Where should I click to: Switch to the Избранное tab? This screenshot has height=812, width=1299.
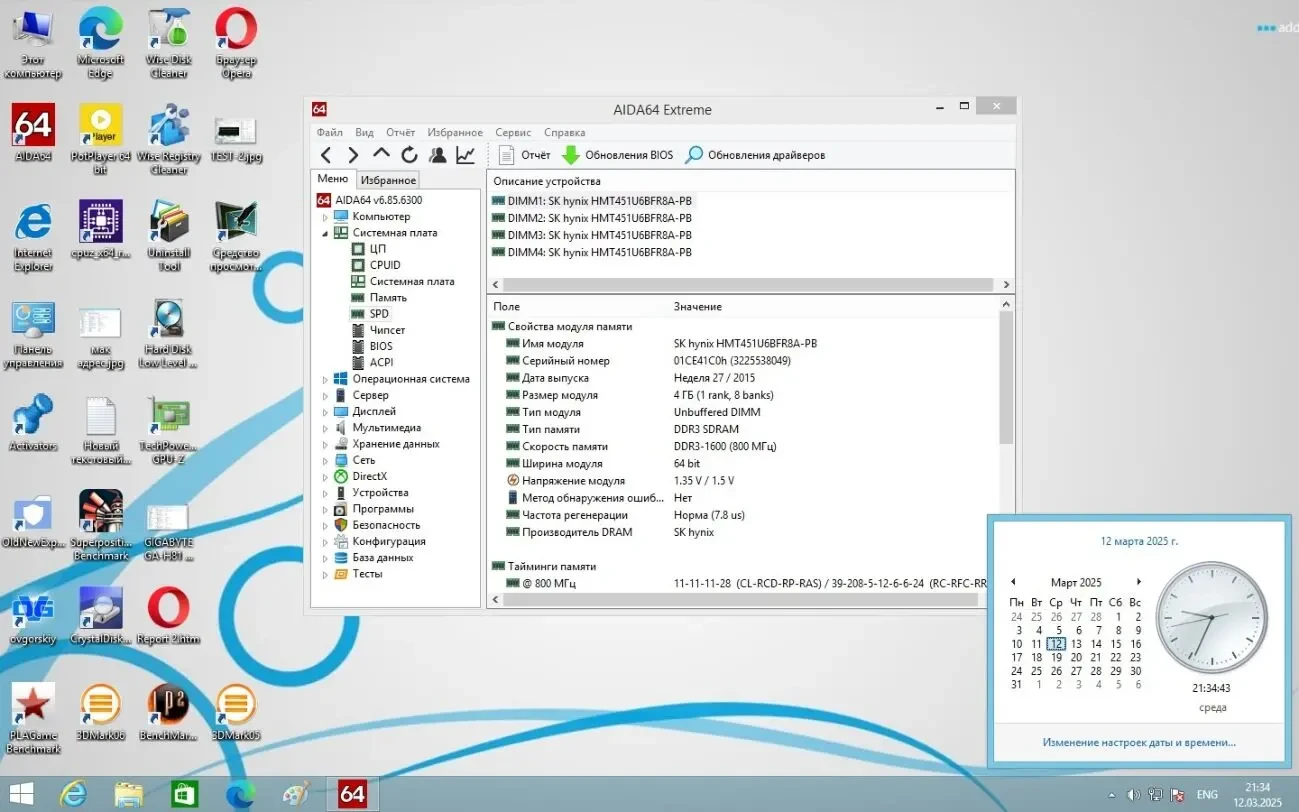(387, 180)
